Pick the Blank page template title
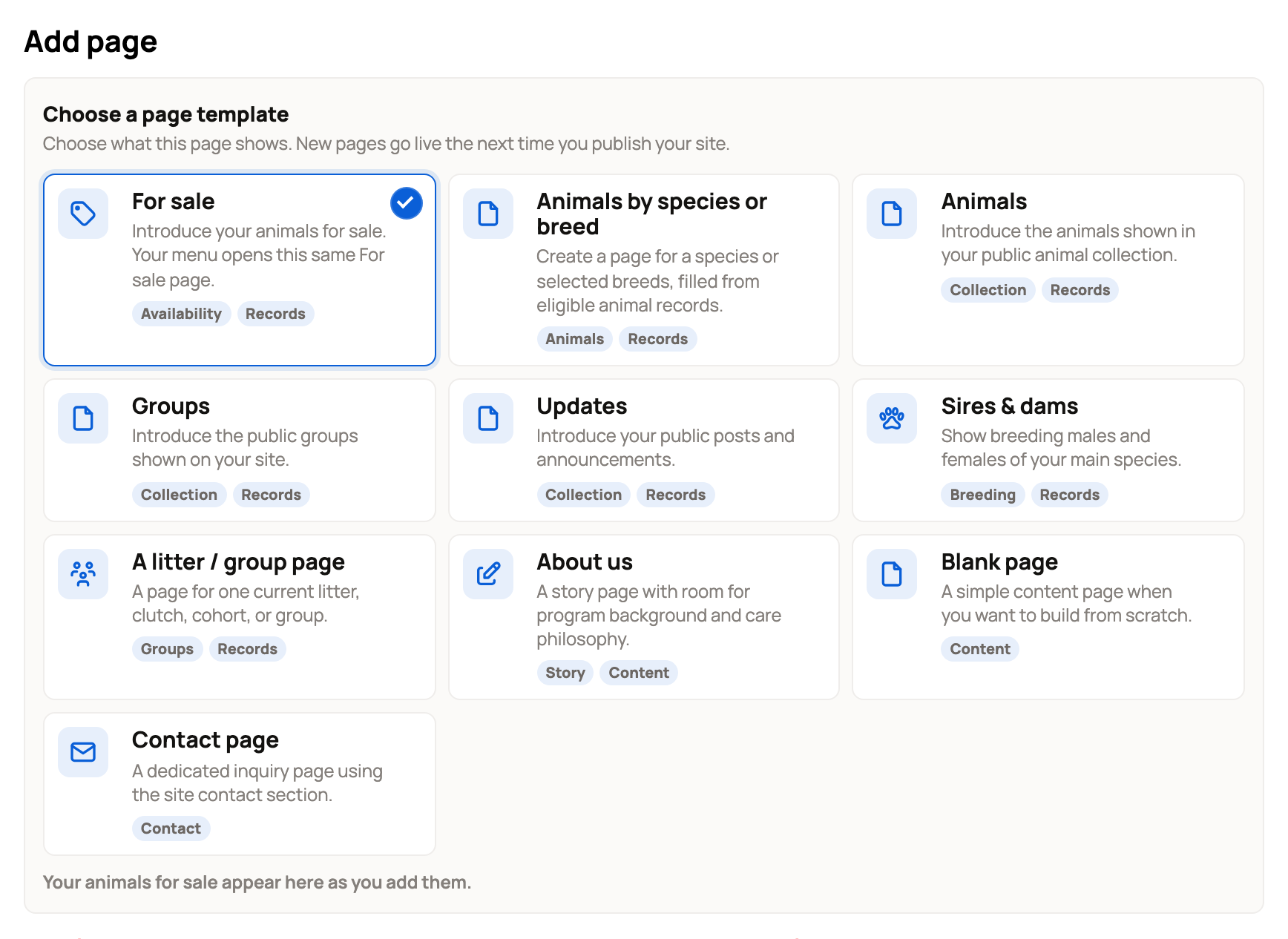This screenshot has width=1288, height=939. coord(999,562)
